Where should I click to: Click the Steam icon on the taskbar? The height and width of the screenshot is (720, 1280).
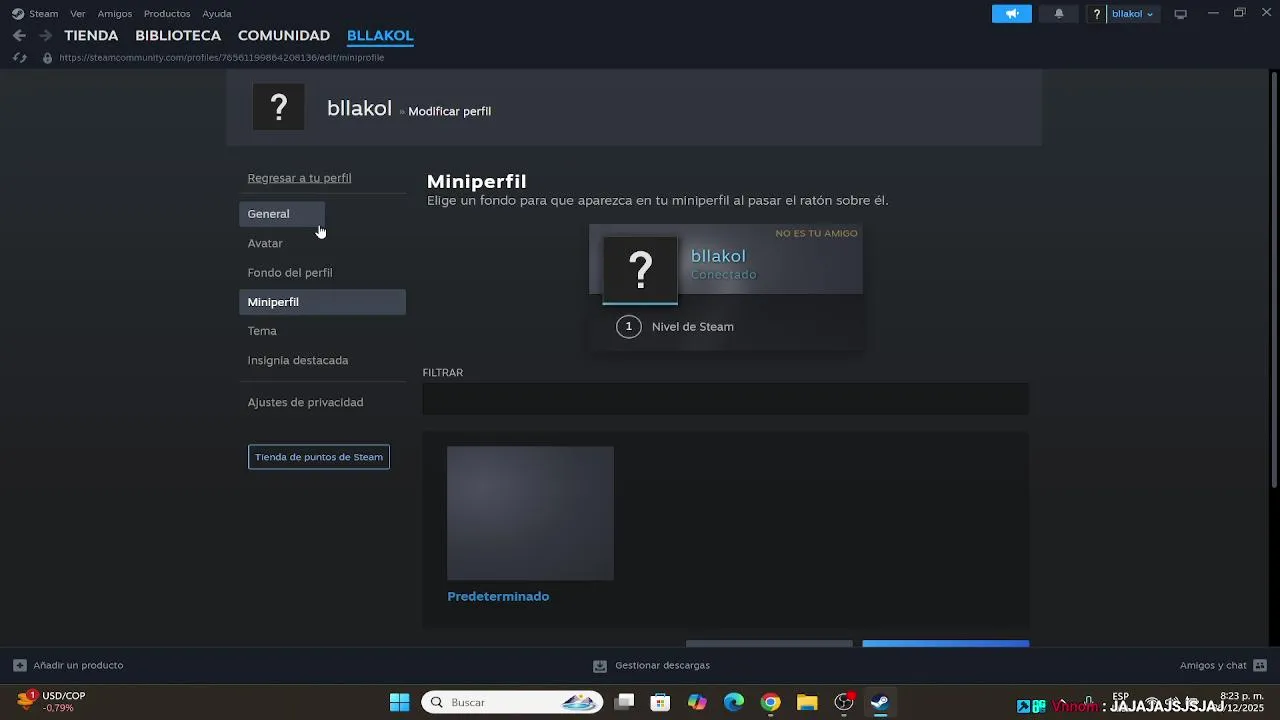[x=880, y=702]
